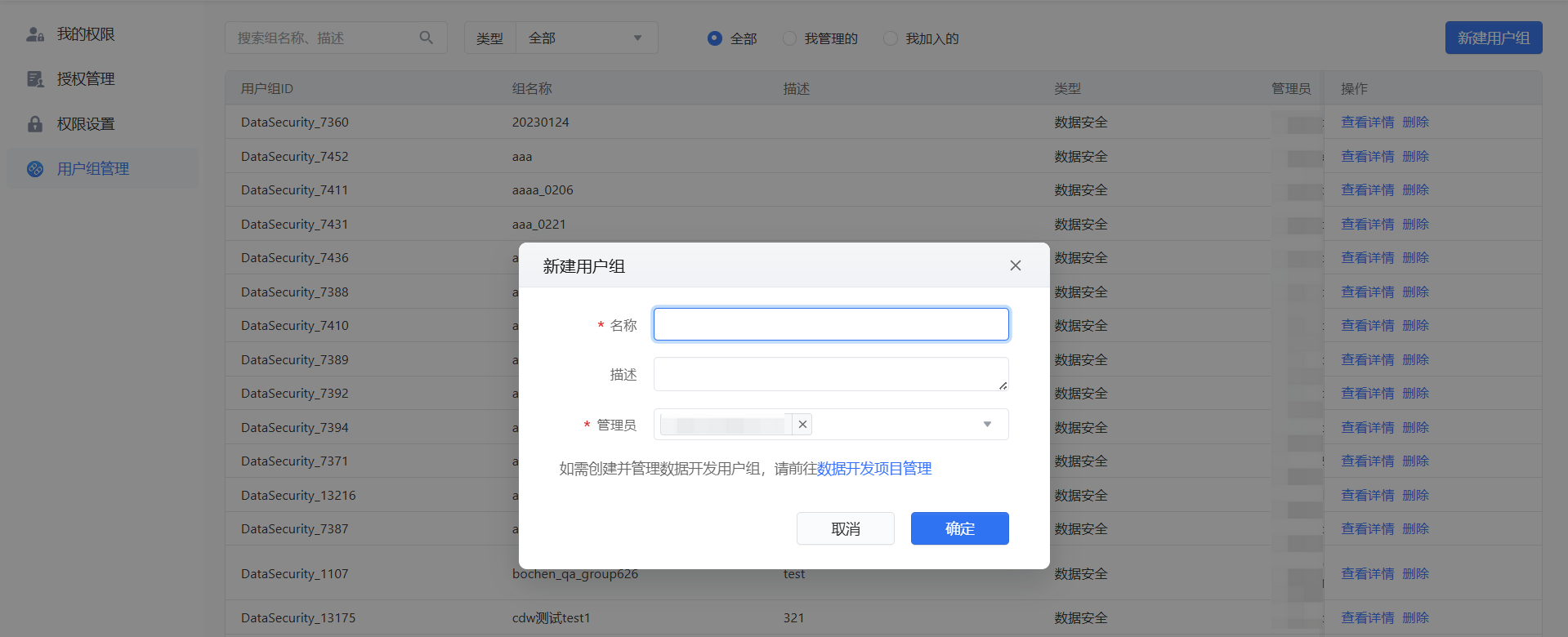Viewport: 1568px width, 637px height.
Task: Click the 权限设置 lock icon
Action: click(35, 124)
